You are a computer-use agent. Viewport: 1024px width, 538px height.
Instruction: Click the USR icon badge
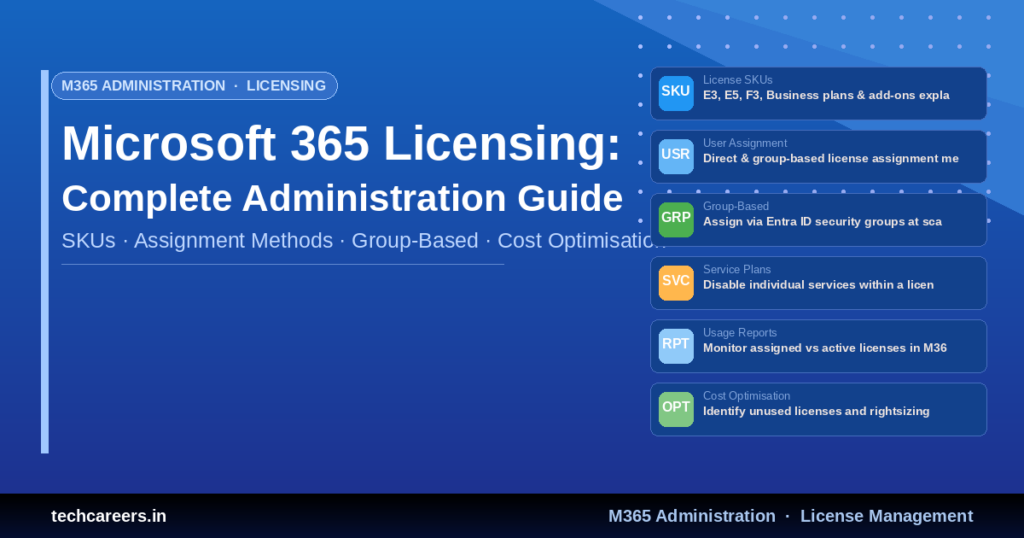(x=676, y=157)
